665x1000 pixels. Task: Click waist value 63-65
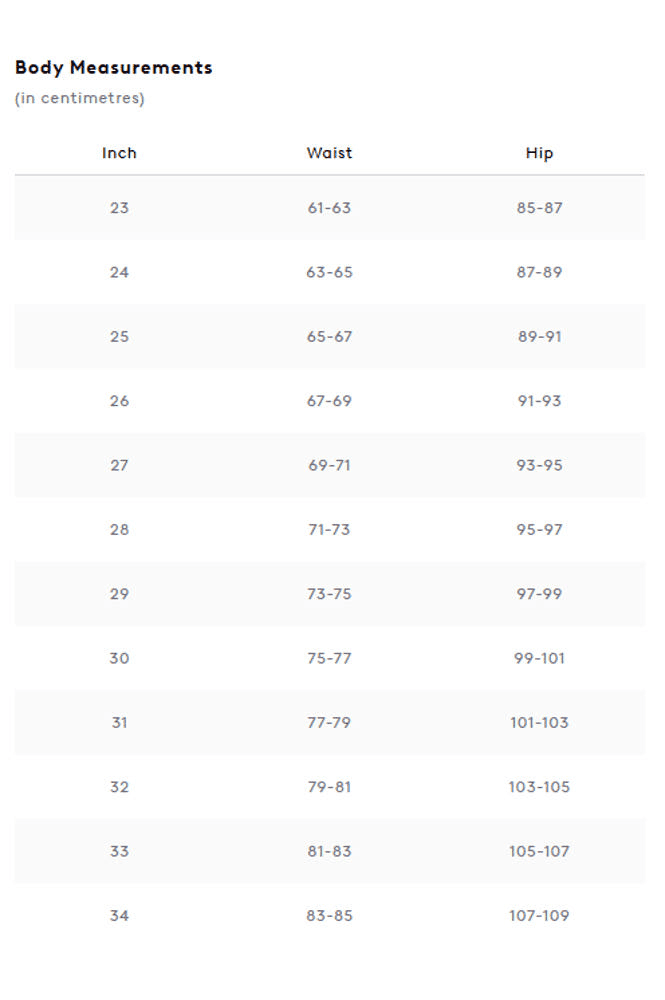329,272
